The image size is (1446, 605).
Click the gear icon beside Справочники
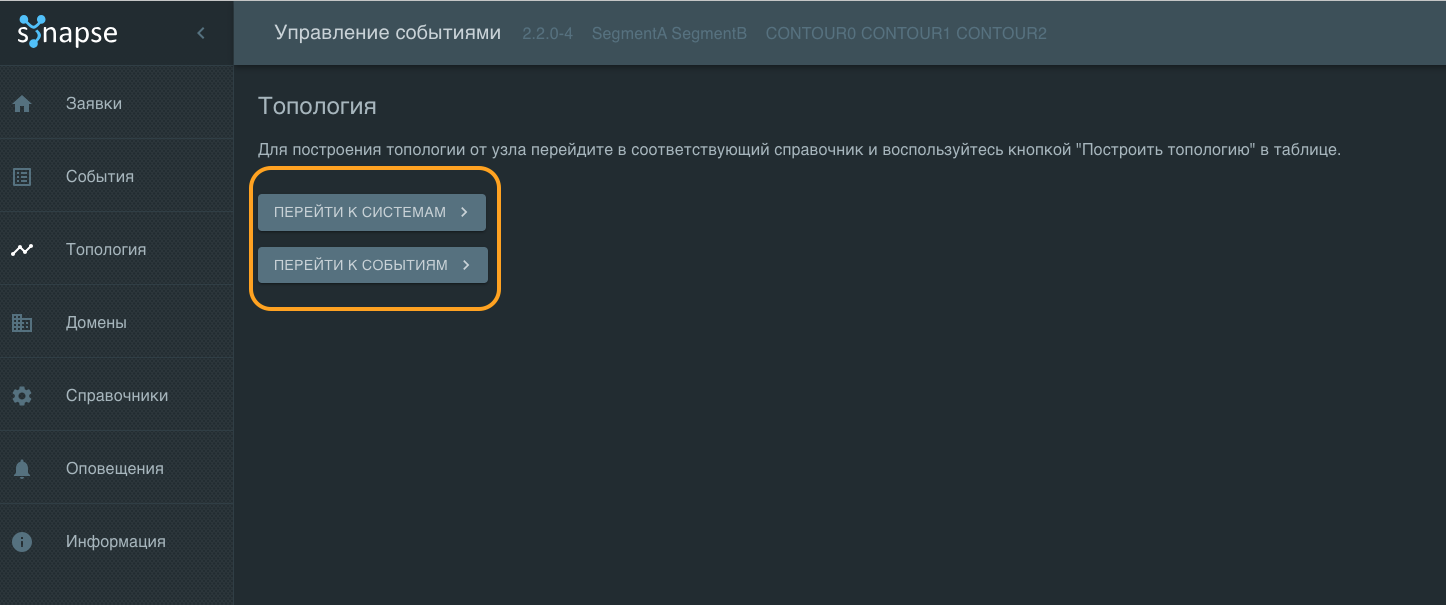point(22,396)
